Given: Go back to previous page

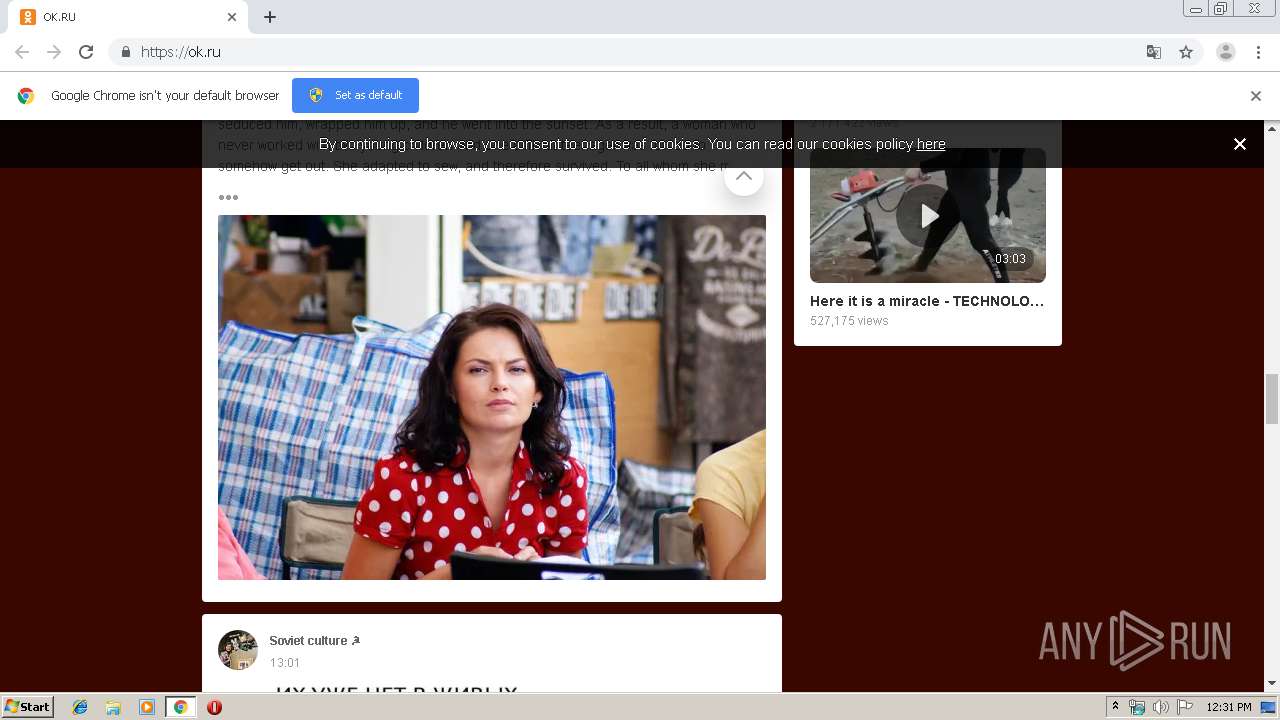Looking at the screenshot, I should [22, 52].
